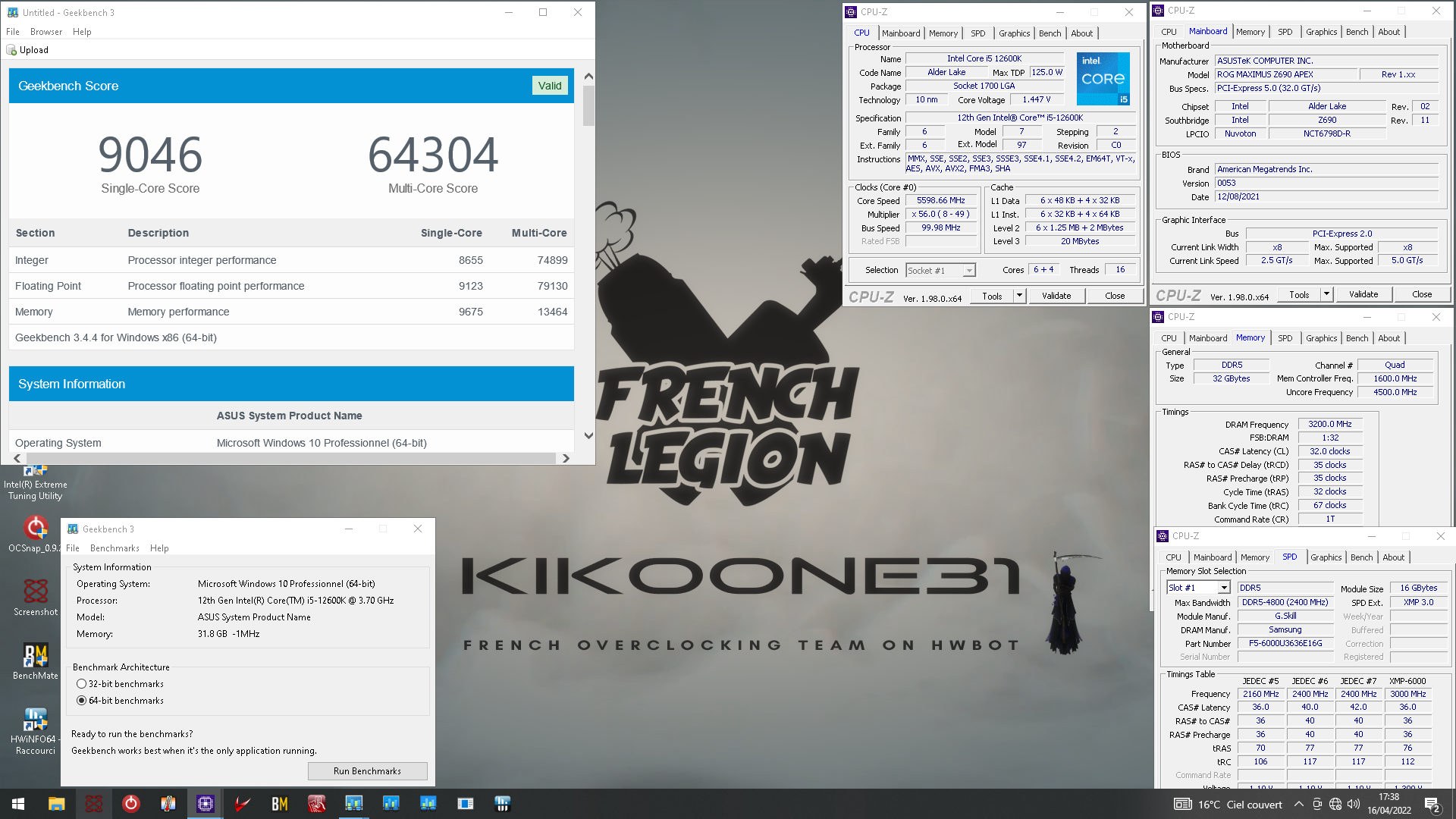Viewport: 1456px width, 819px height.
Task: Switch to the Mainboard tab in CPU-Z CPU window
Action: [x=901, y=33]
